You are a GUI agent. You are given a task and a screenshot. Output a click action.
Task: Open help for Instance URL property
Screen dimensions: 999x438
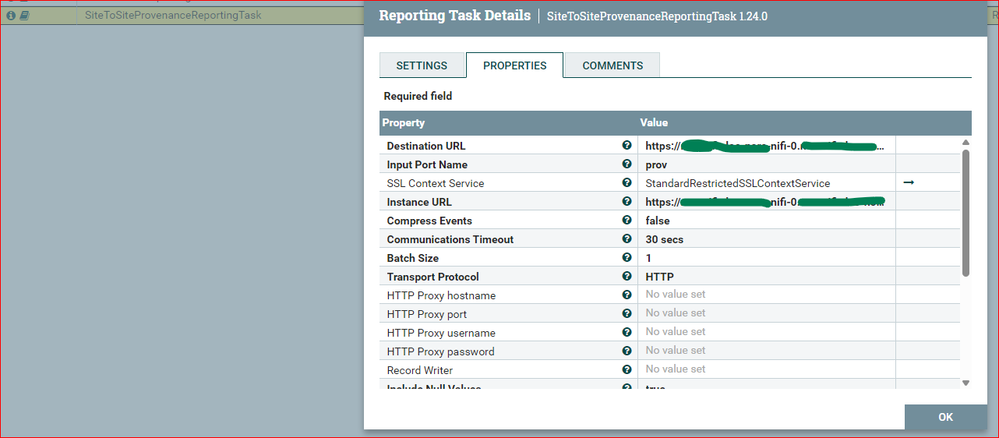coord(627,201)
